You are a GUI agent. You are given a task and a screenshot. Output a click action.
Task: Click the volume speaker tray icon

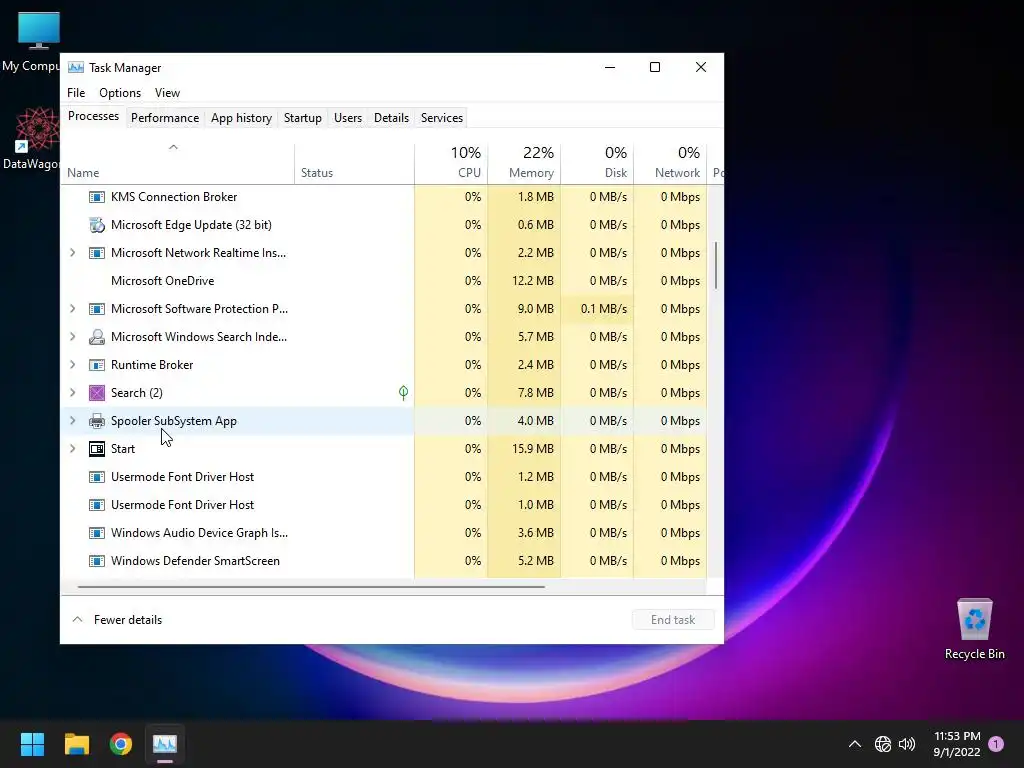907,744
